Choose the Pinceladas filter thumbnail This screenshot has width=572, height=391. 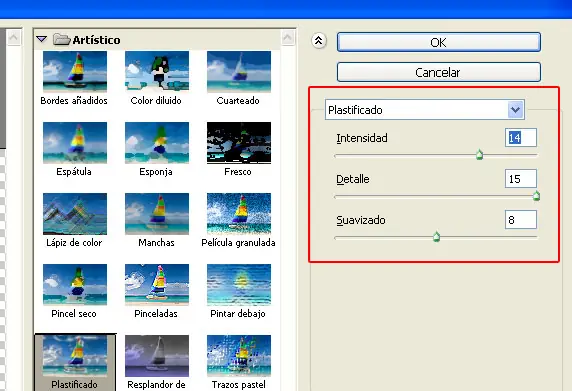click(157, 284)
